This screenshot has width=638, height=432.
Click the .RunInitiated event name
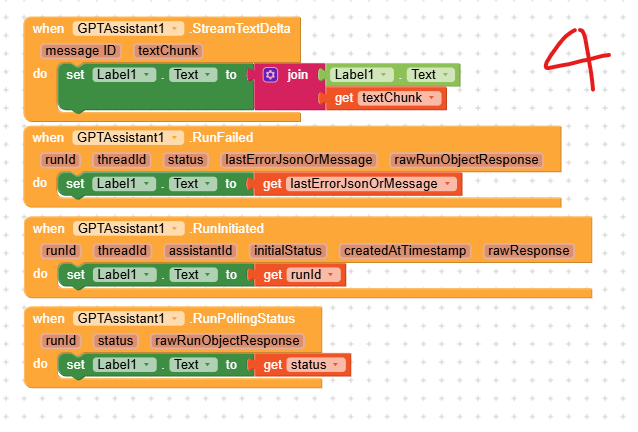pos(227,228)
